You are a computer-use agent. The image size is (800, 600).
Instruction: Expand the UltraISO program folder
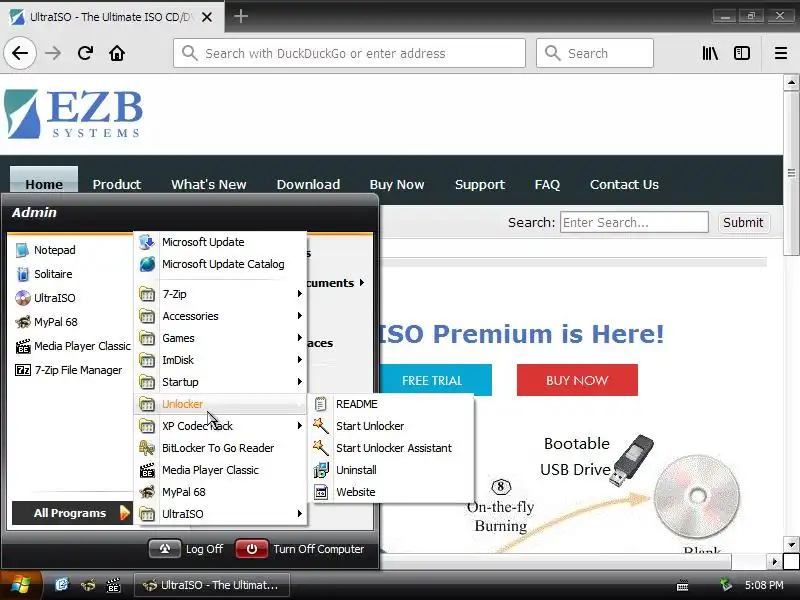point(220,514)
